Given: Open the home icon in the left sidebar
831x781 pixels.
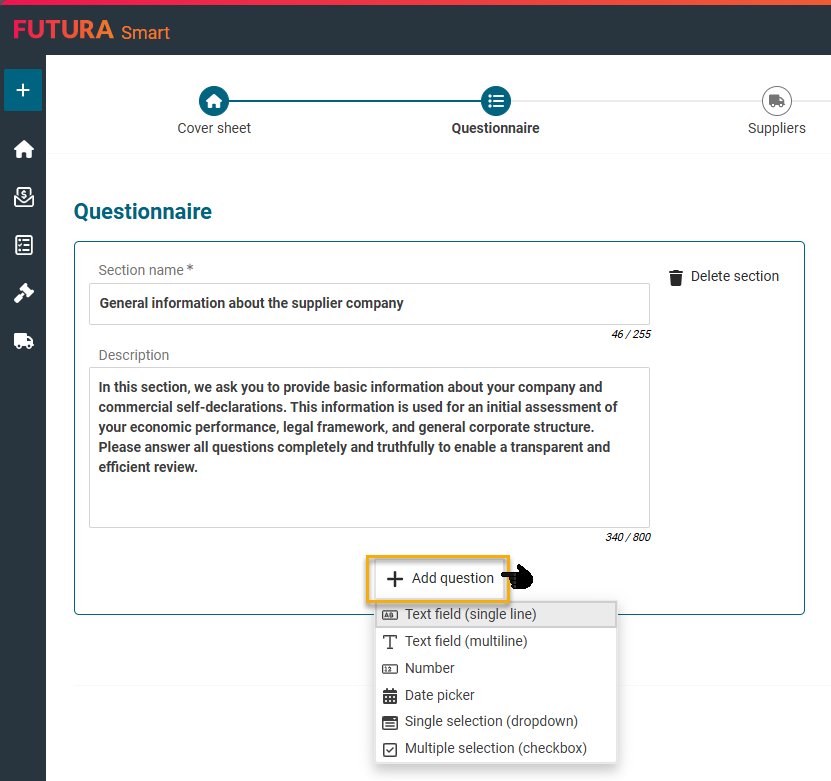Looking at the screenshot, I should tap(23, 149).
